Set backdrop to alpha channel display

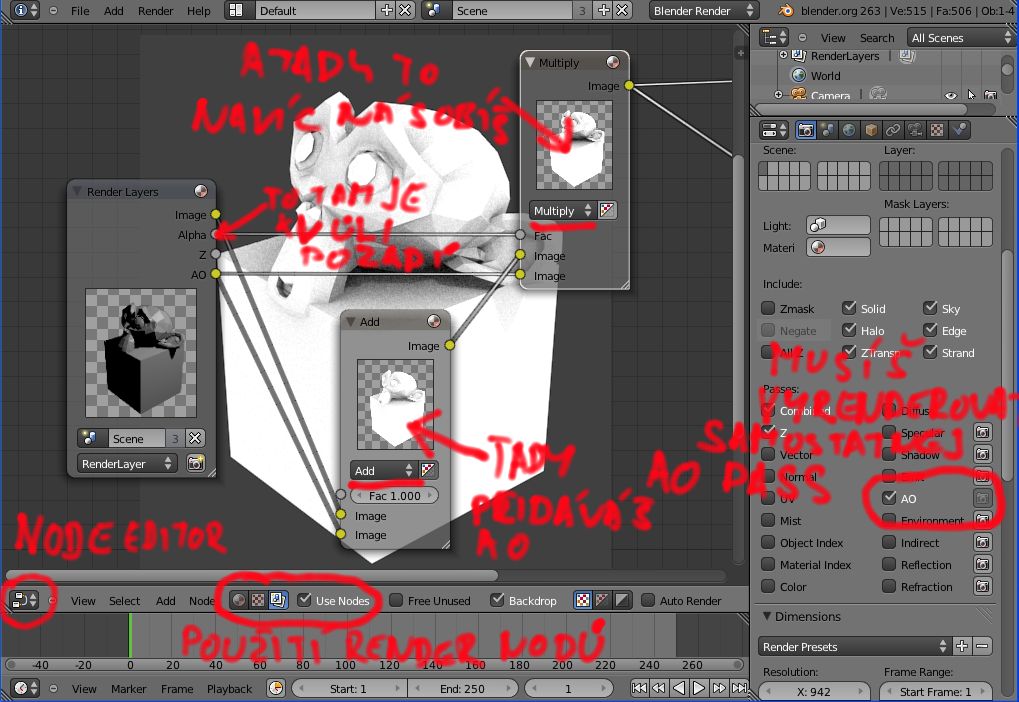622,600
